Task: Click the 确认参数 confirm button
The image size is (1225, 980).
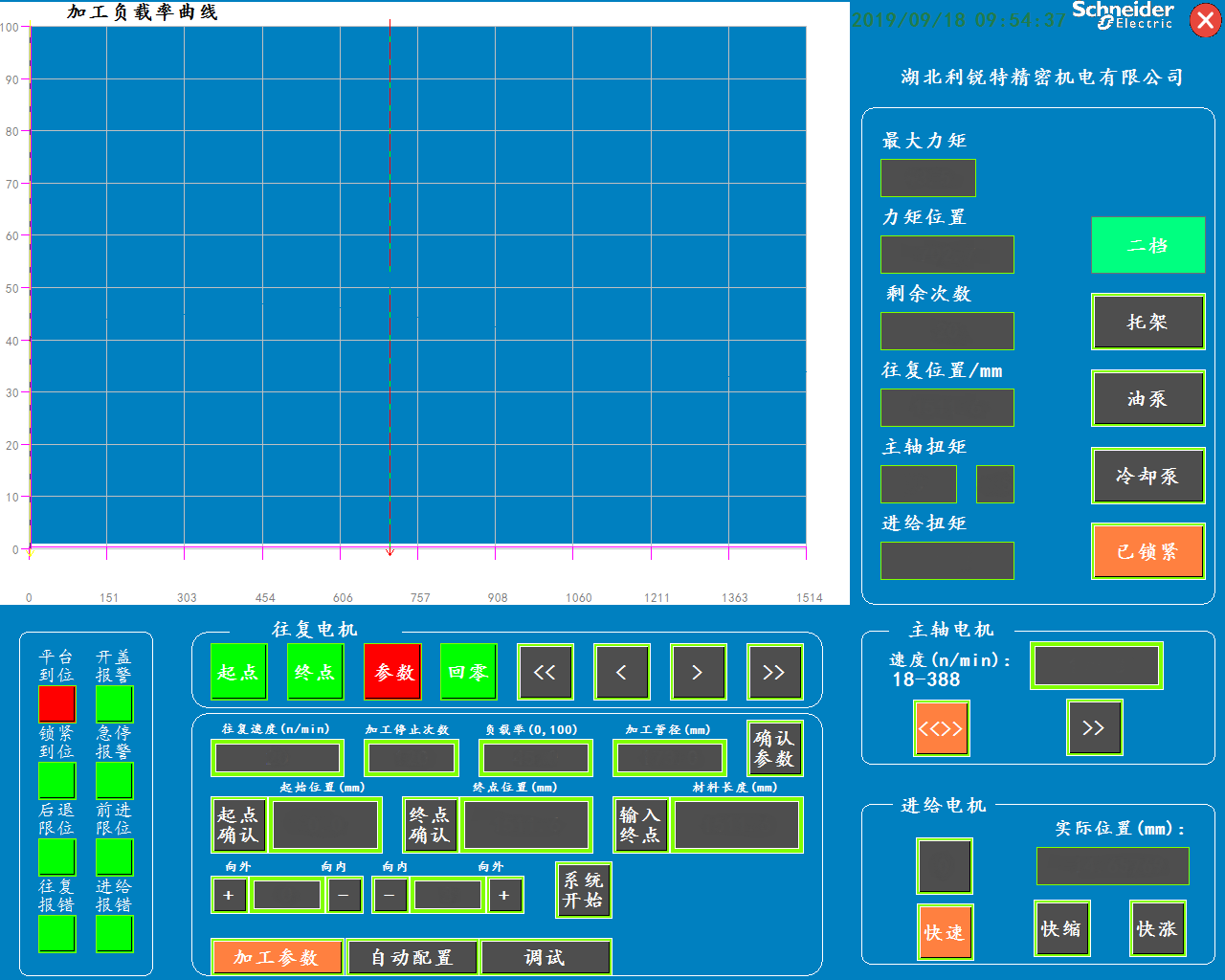Action: pyautogui.click(x=774, y=748)
